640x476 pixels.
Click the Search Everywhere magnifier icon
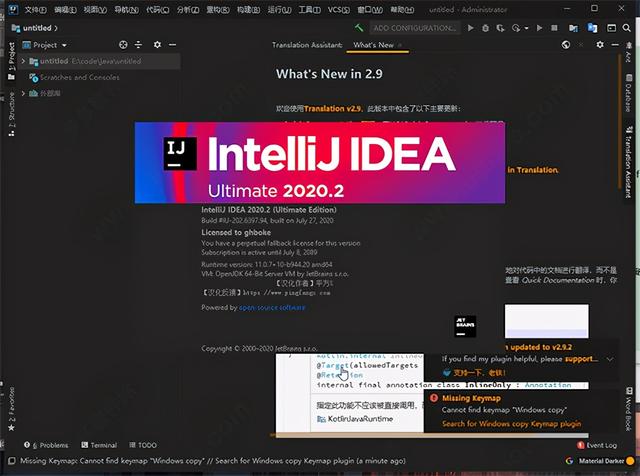pyautogui.click(x=627, y=28)
